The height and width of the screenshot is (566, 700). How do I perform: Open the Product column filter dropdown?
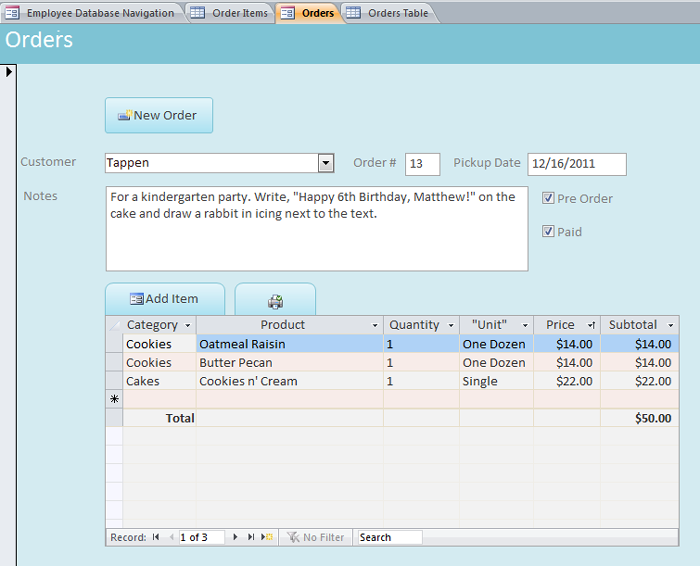[x=375, y=325]
